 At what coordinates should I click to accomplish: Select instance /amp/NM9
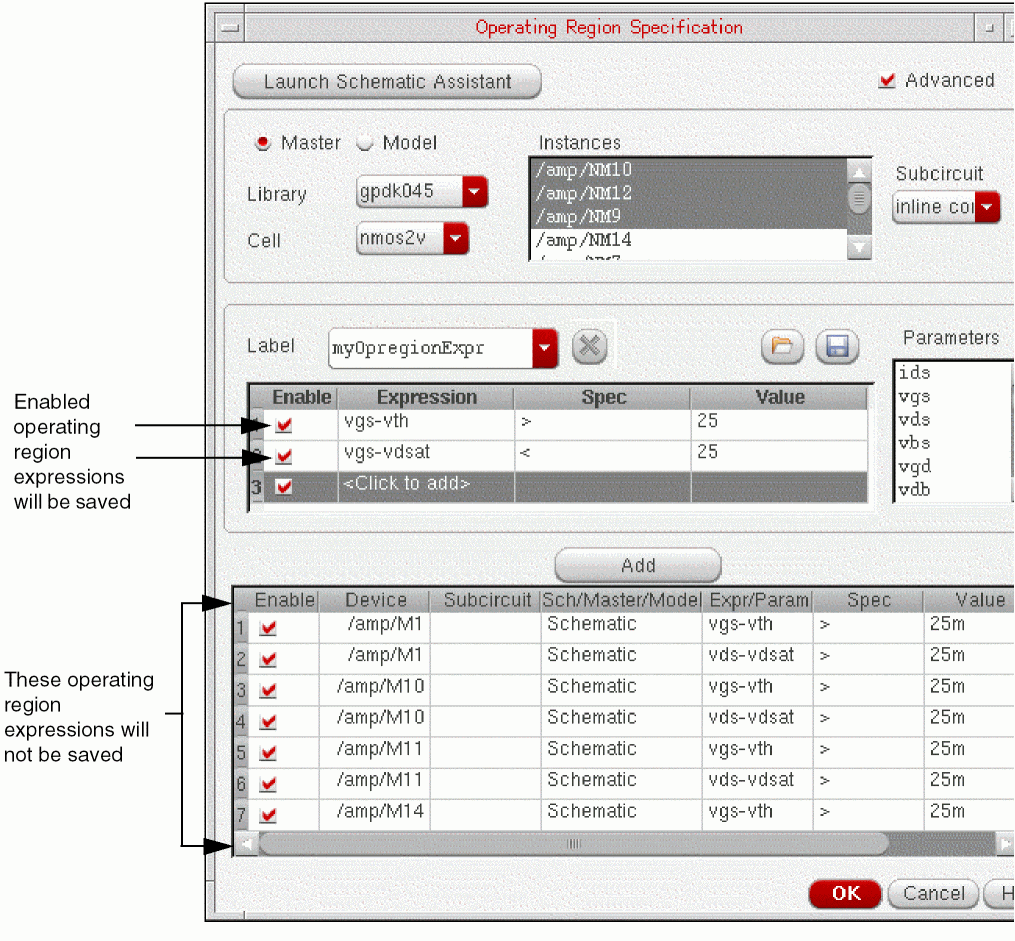[x=689, y=216]
